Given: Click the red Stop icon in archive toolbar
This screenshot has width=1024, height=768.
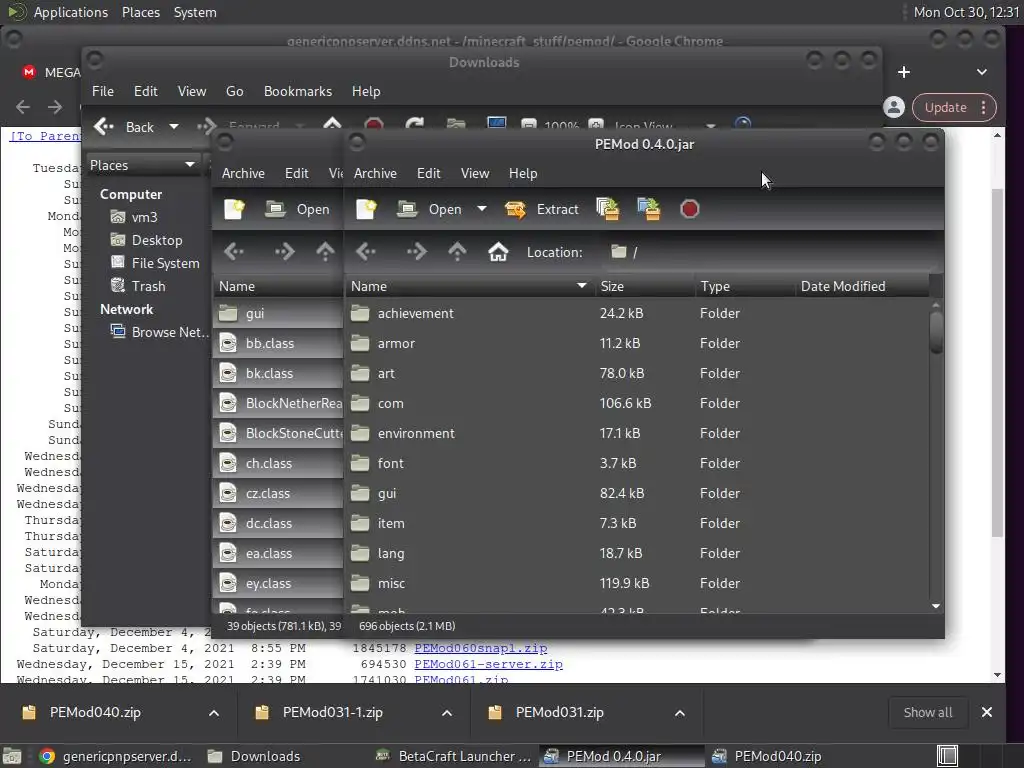Looking at the screenshot, I should point(690,209).
